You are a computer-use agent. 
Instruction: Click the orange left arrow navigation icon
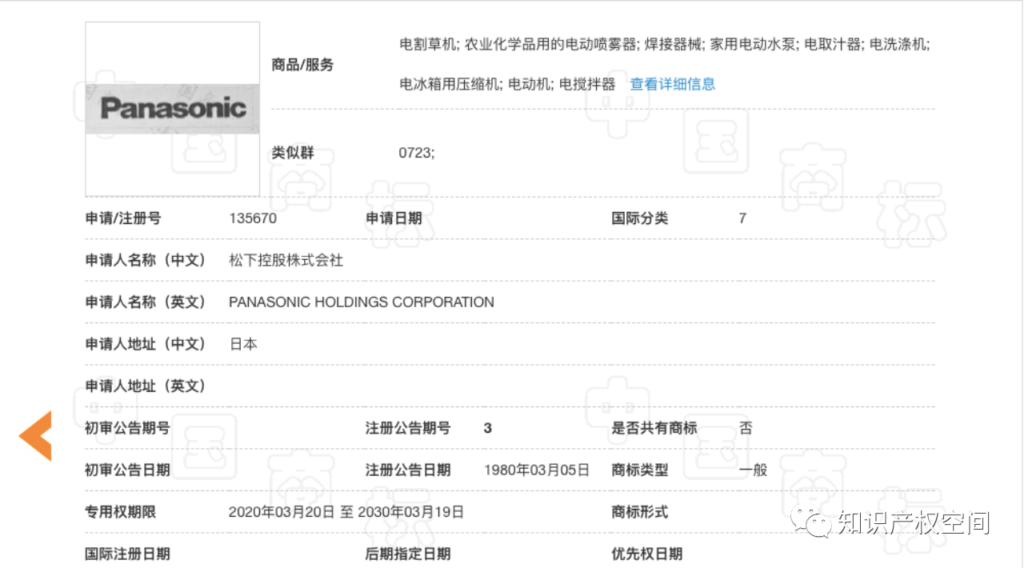pos(36,435)
